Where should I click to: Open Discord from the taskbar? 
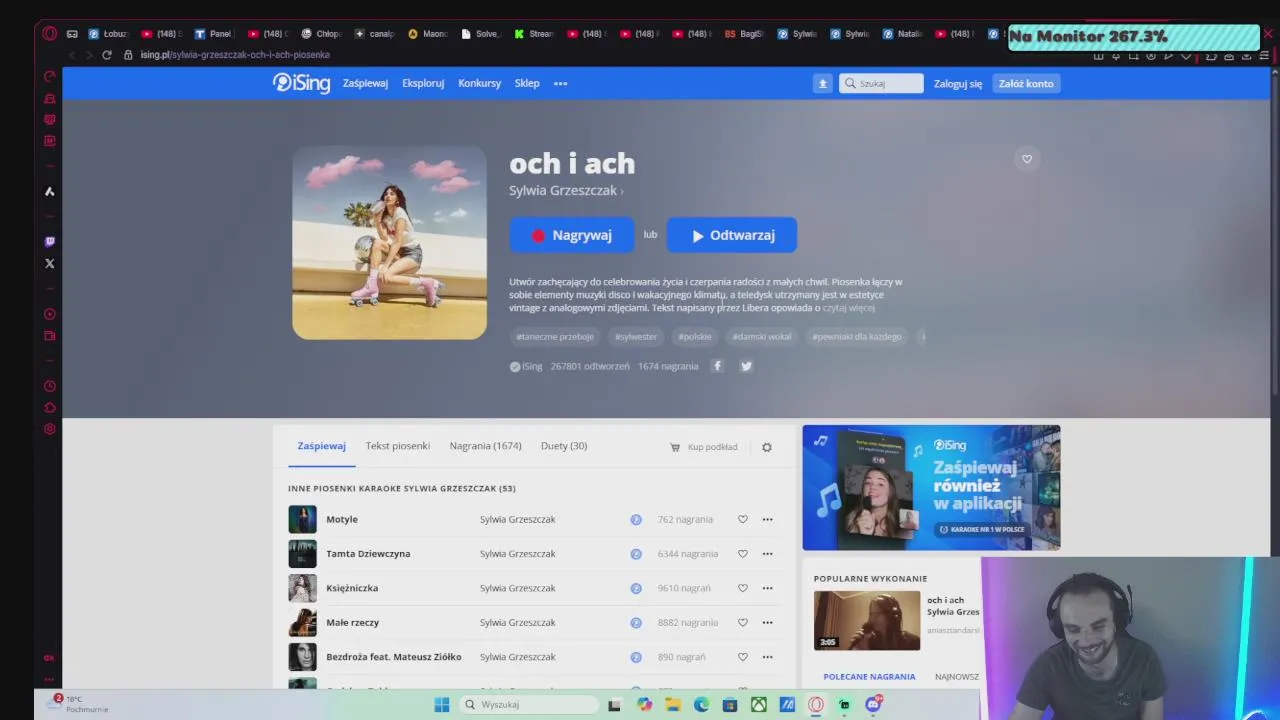coord(874,705)
